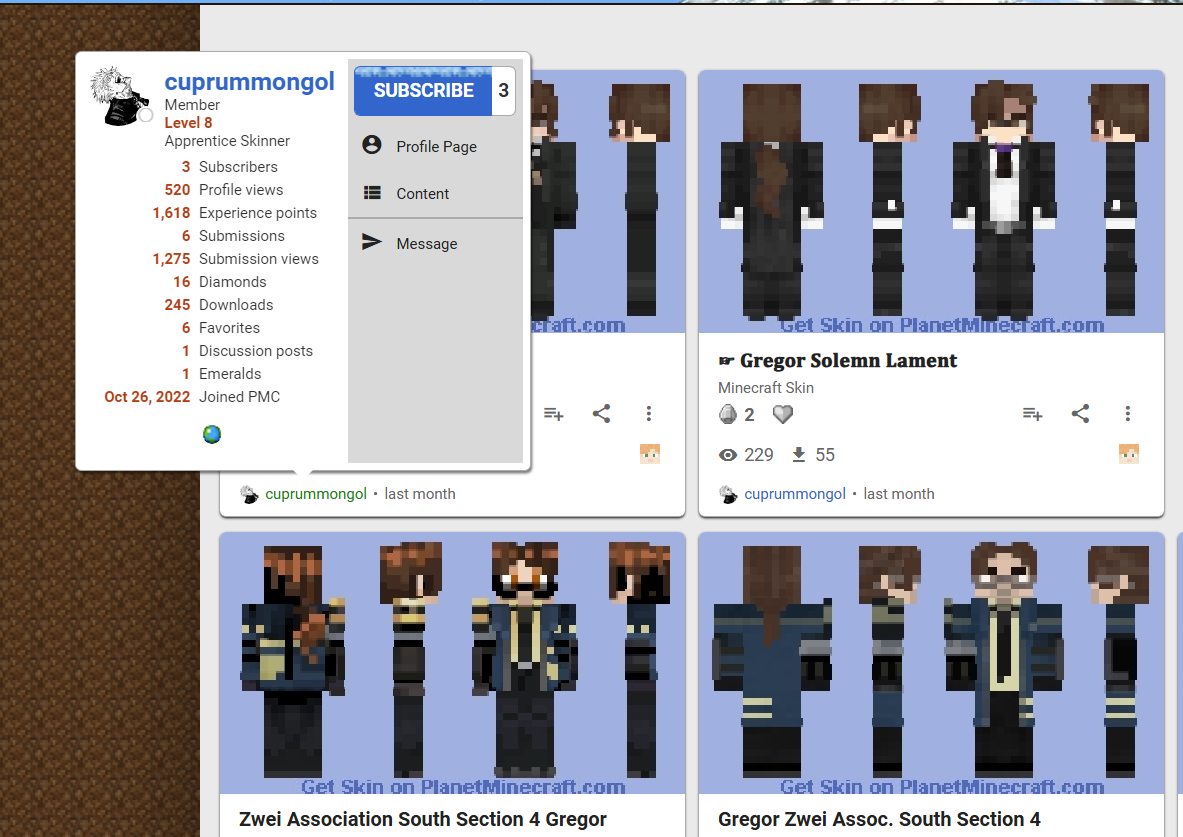The width and height of the screenshot is (1183, 837).
Task: Click the globe icon in profile popup
Action: (x=212, y=434)
